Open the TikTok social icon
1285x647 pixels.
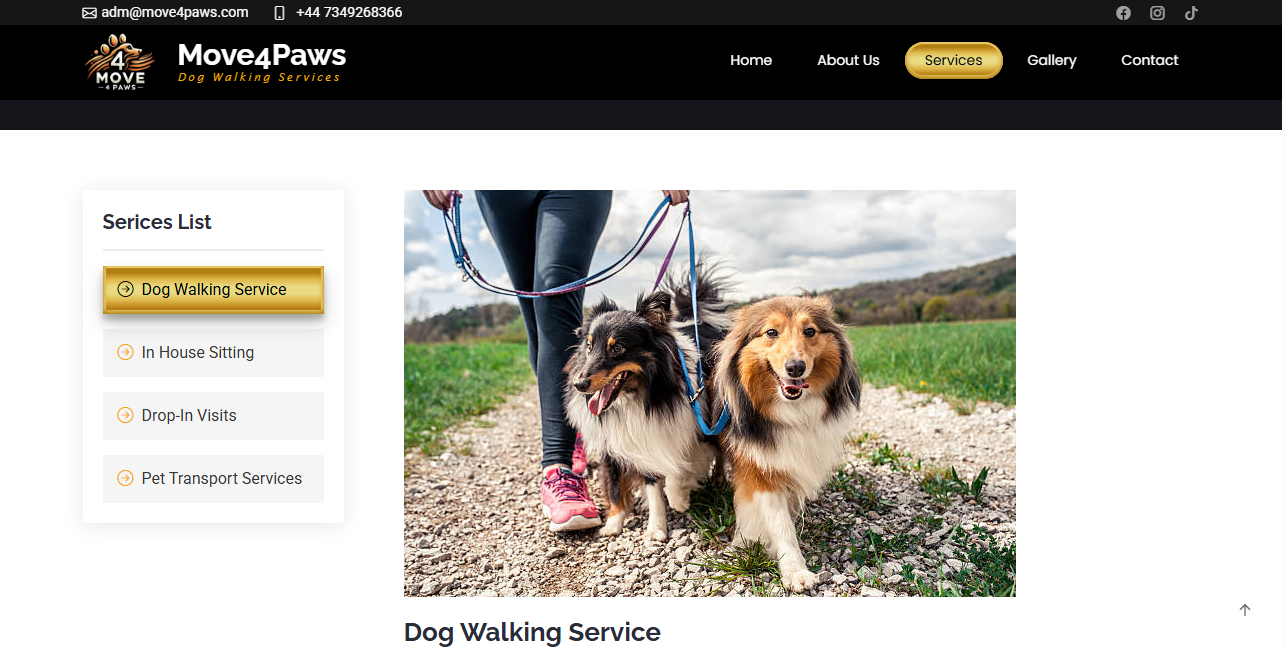pyautogui.click(x=1191, y=13)
